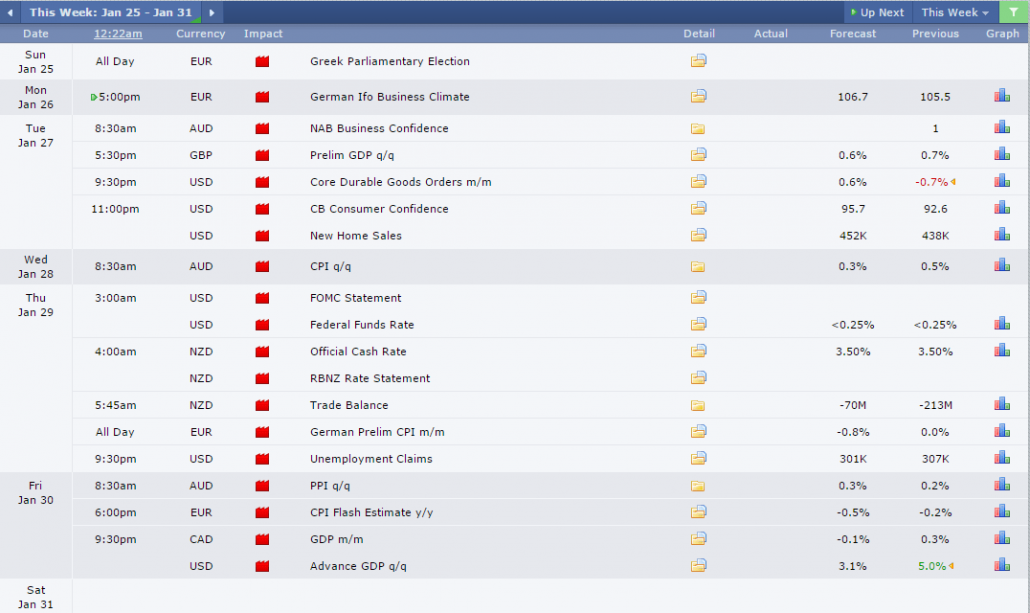Click the 12:22am time link
The image size is (1030, 613).
click(118, 34)
